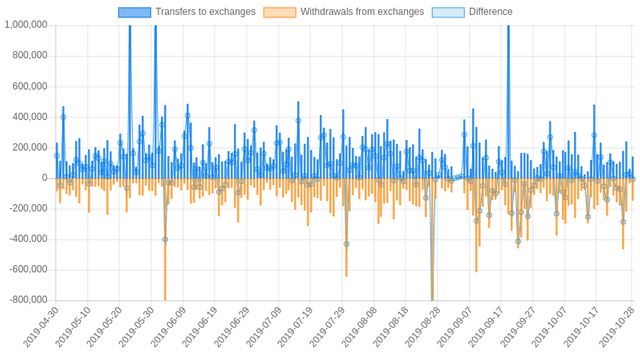Screen dimensions: 640x361
Task: Click the 2019-07-29 date label
Action: tap(327, 328)
